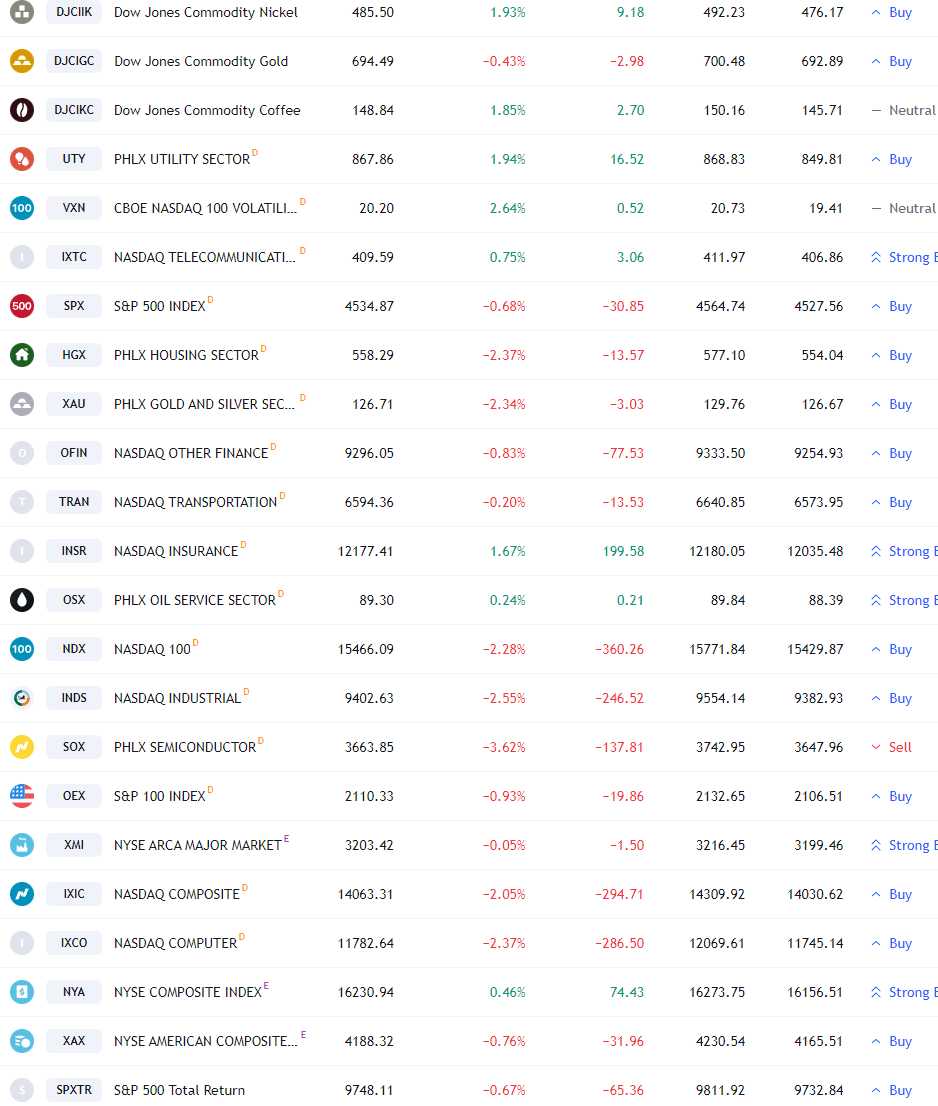Screen dimensions: 938x1106
Task: Open PHLX HOUSING SECTOR name link
Action: (x=186, y=356)
